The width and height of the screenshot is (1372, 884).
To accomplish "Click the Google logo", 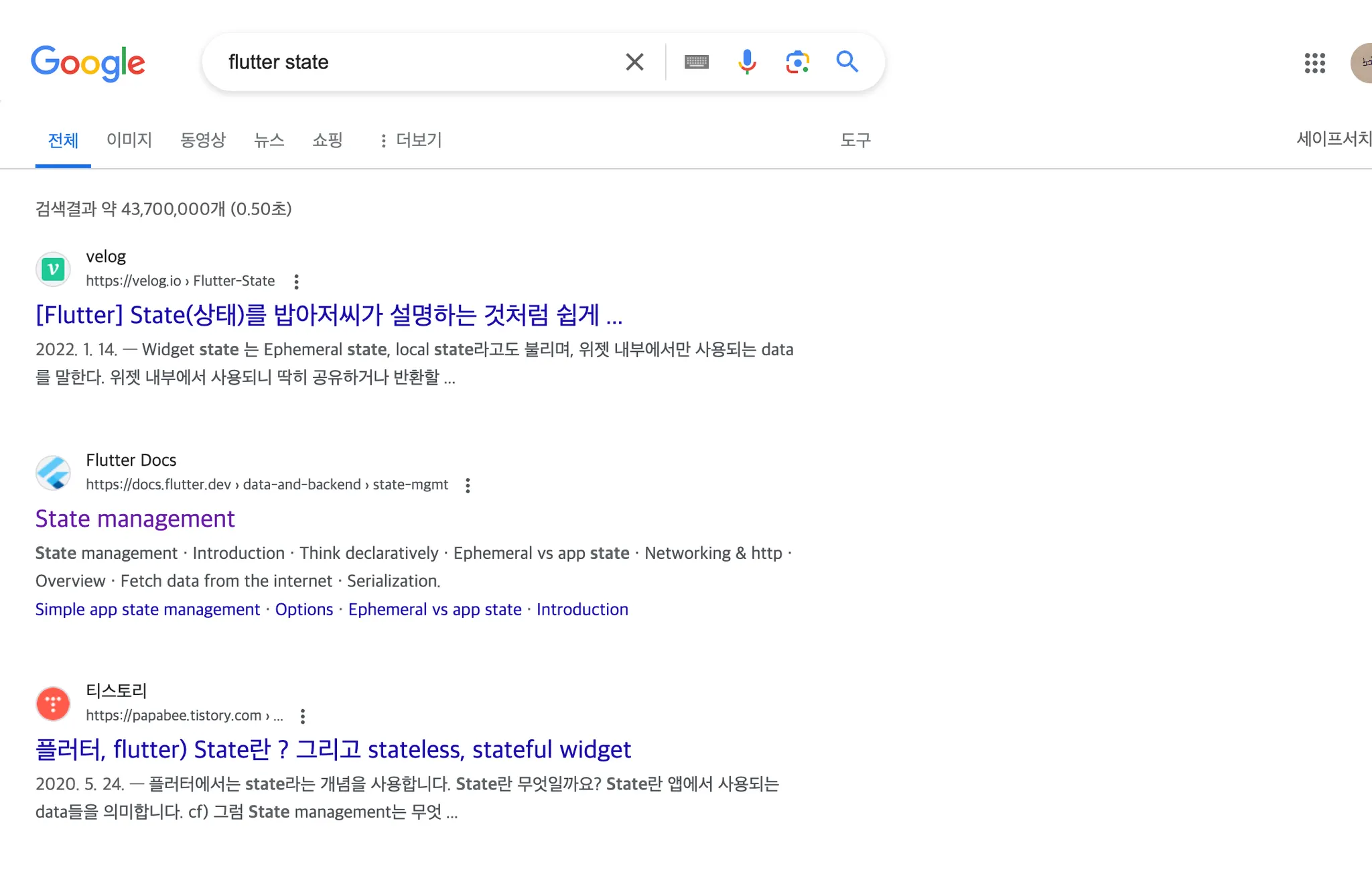I will [88, 63].
